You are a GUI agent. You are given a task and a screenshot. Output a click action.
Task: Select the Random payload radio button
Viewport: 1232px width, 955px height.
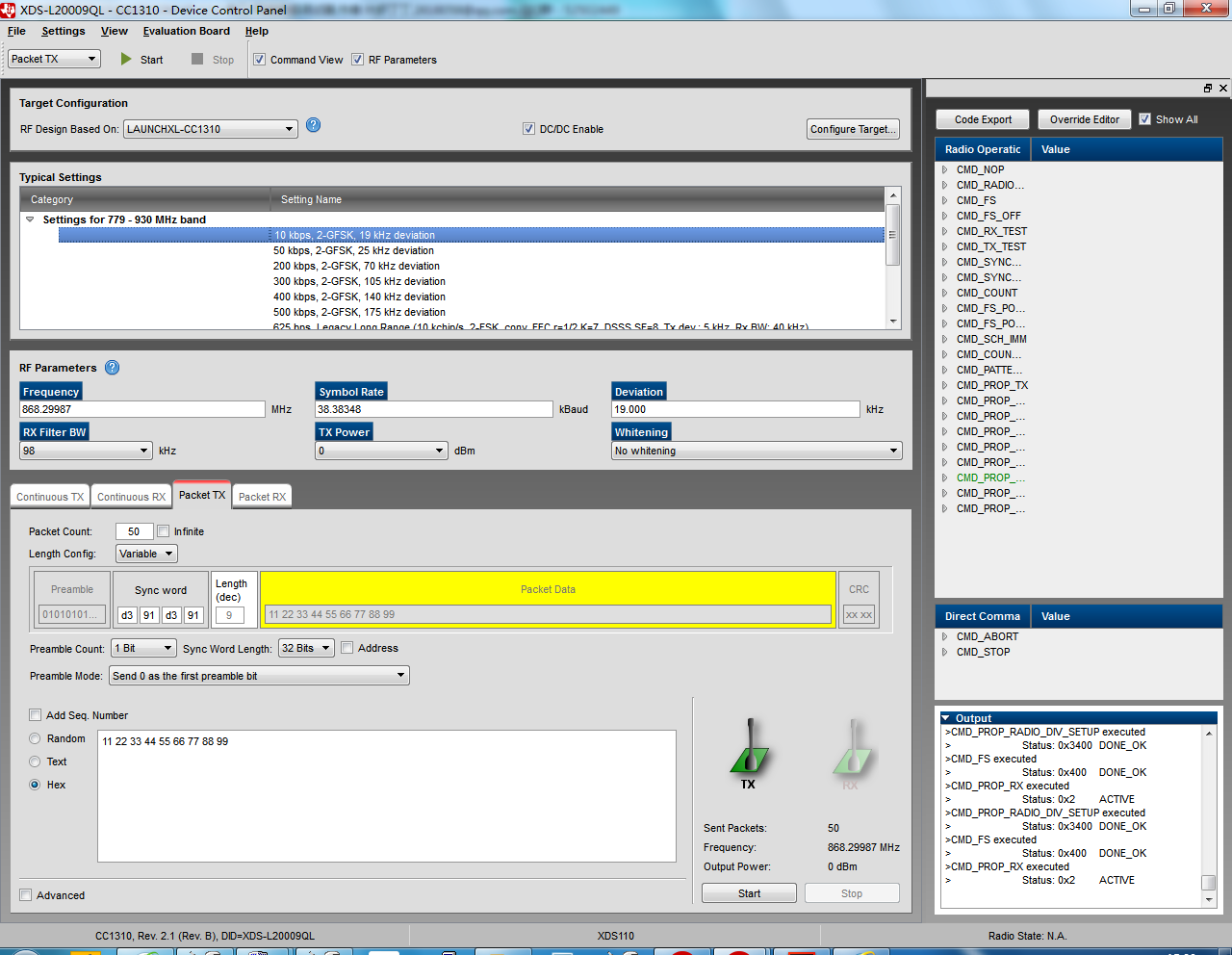tap(35, 738)
